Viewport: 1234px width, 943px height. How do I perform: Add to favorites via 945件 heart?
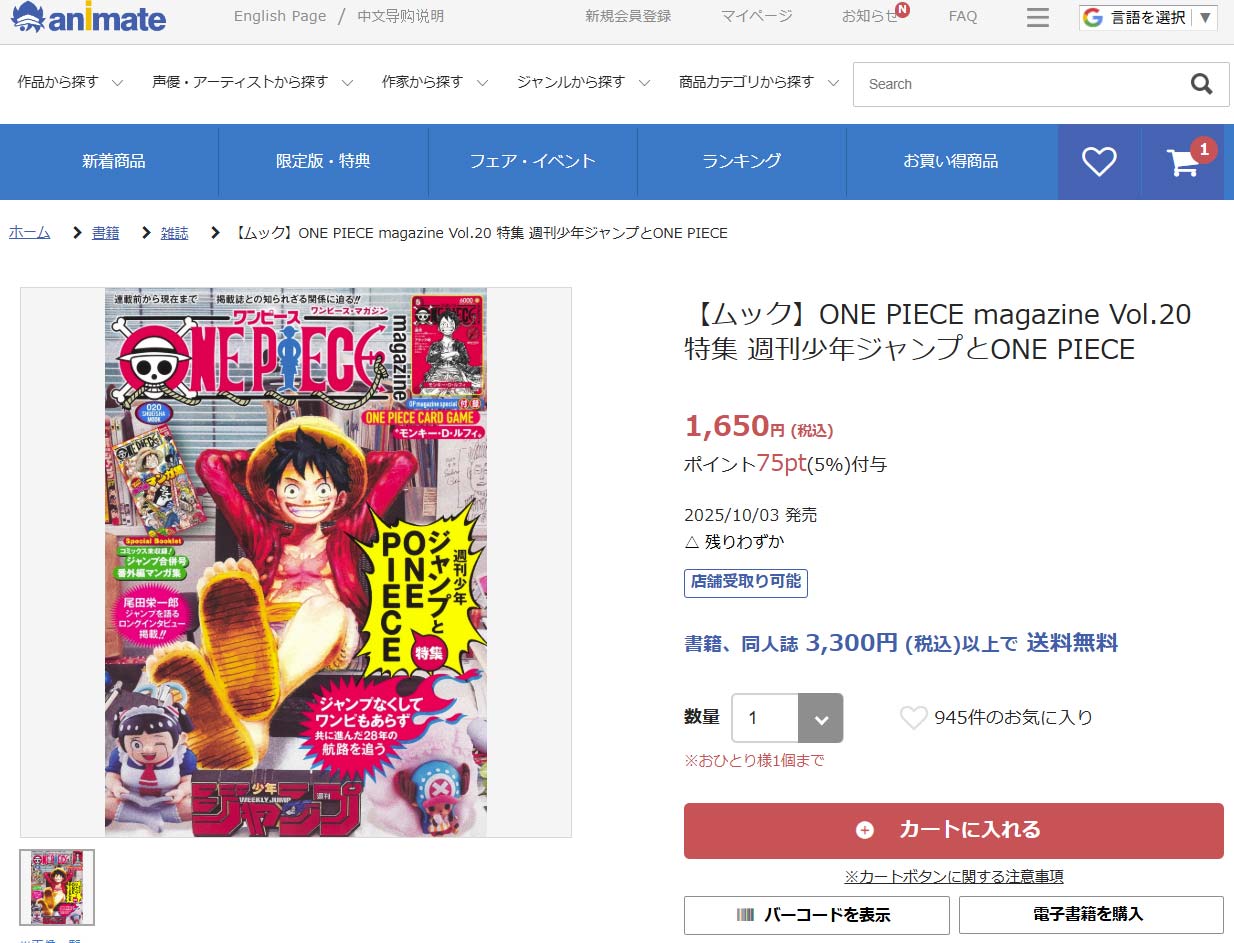[913, 717]
